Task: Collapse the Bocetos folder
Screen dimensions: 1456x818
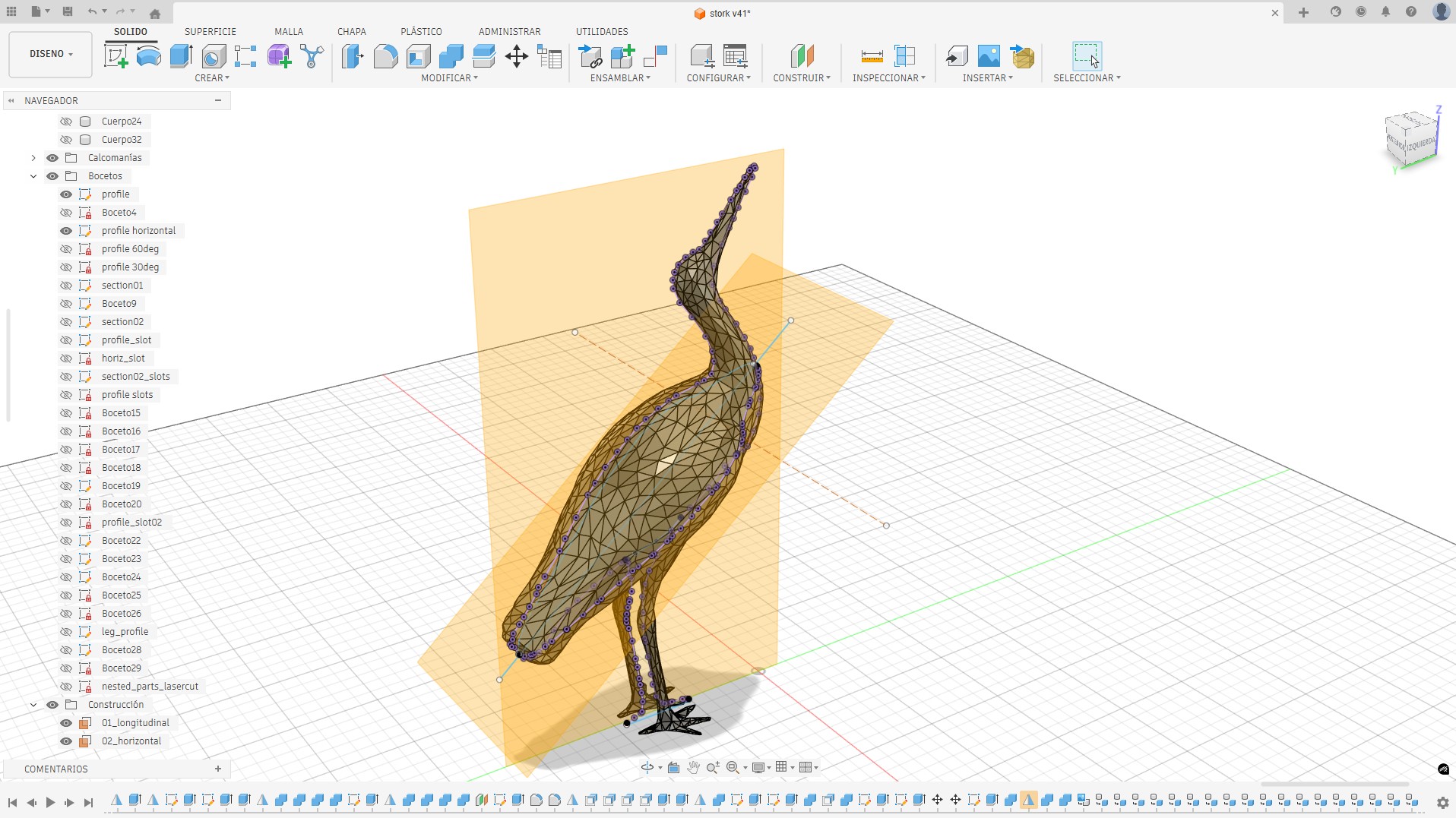Action: 33,176
